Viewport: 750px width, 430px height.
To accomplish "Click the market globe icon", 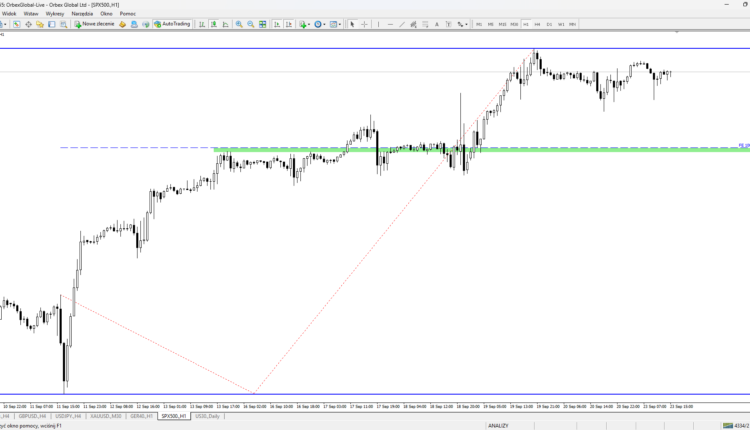I will tap(145, 24).
